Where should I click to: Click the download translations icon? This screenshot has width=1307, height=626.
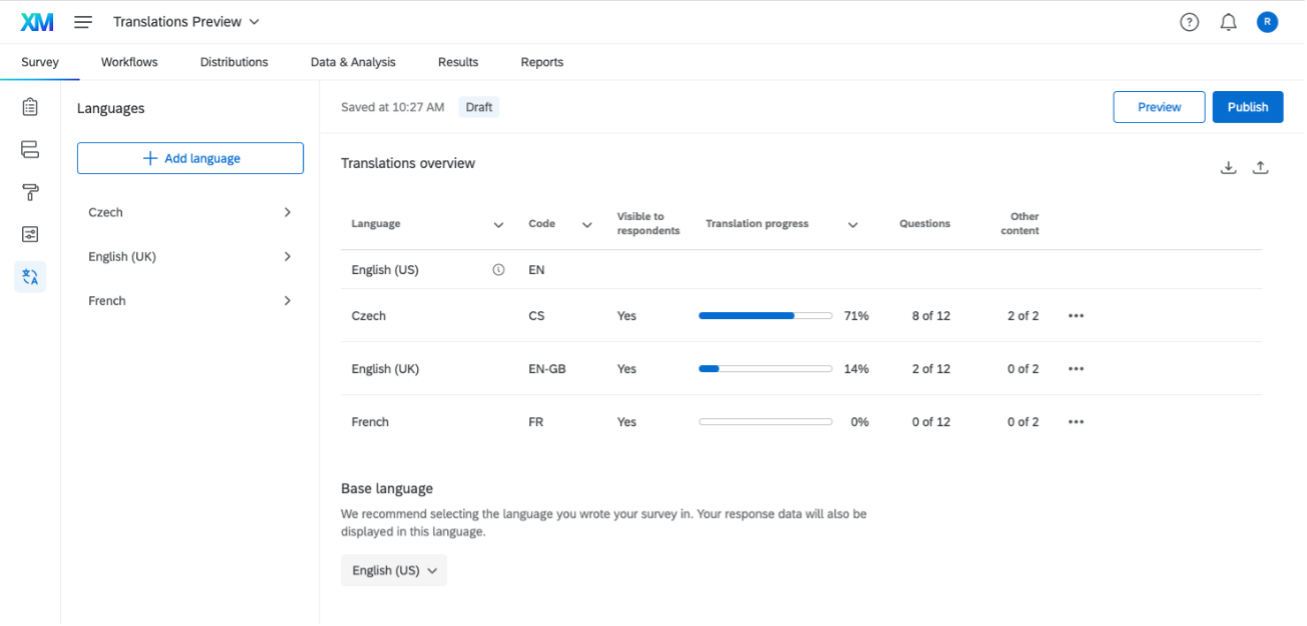1228,168
